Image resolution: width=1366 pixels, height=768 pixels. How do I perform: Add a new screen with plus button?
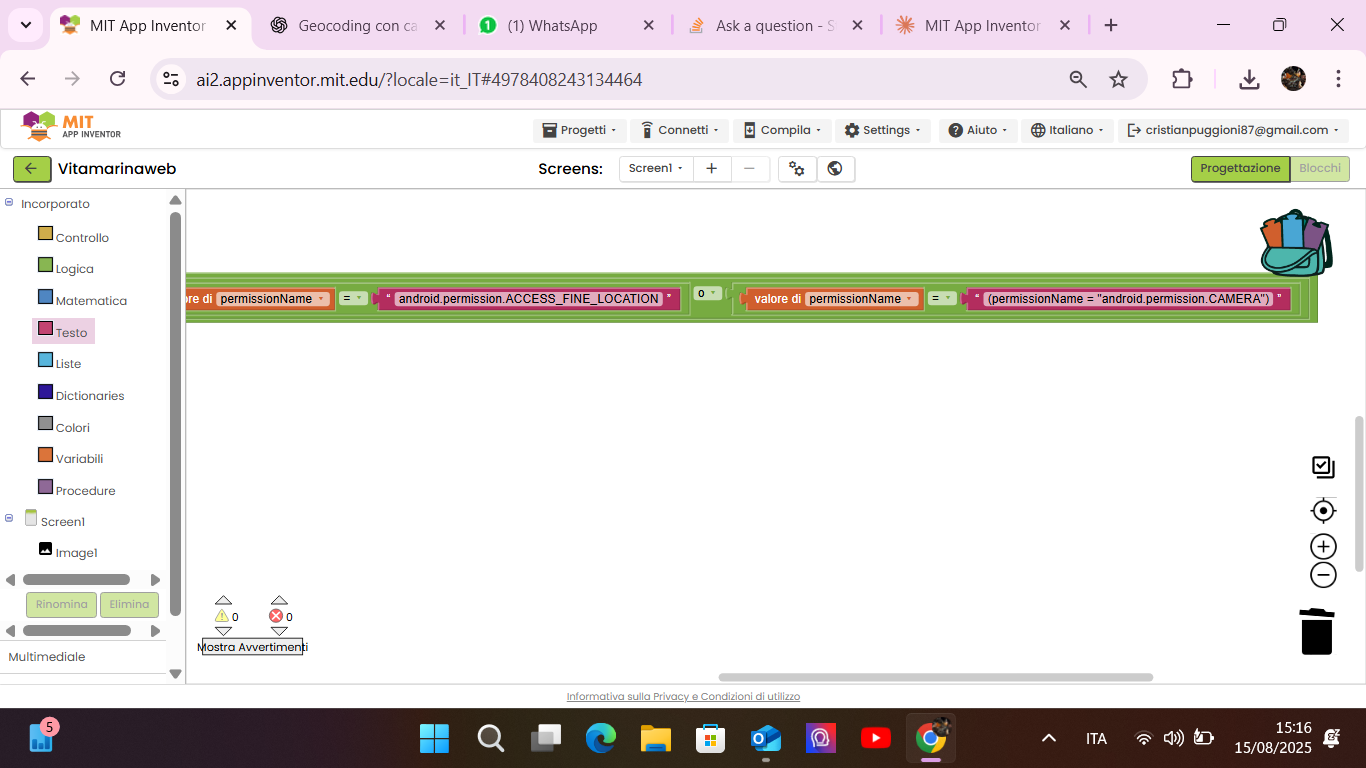click(711, 169)
